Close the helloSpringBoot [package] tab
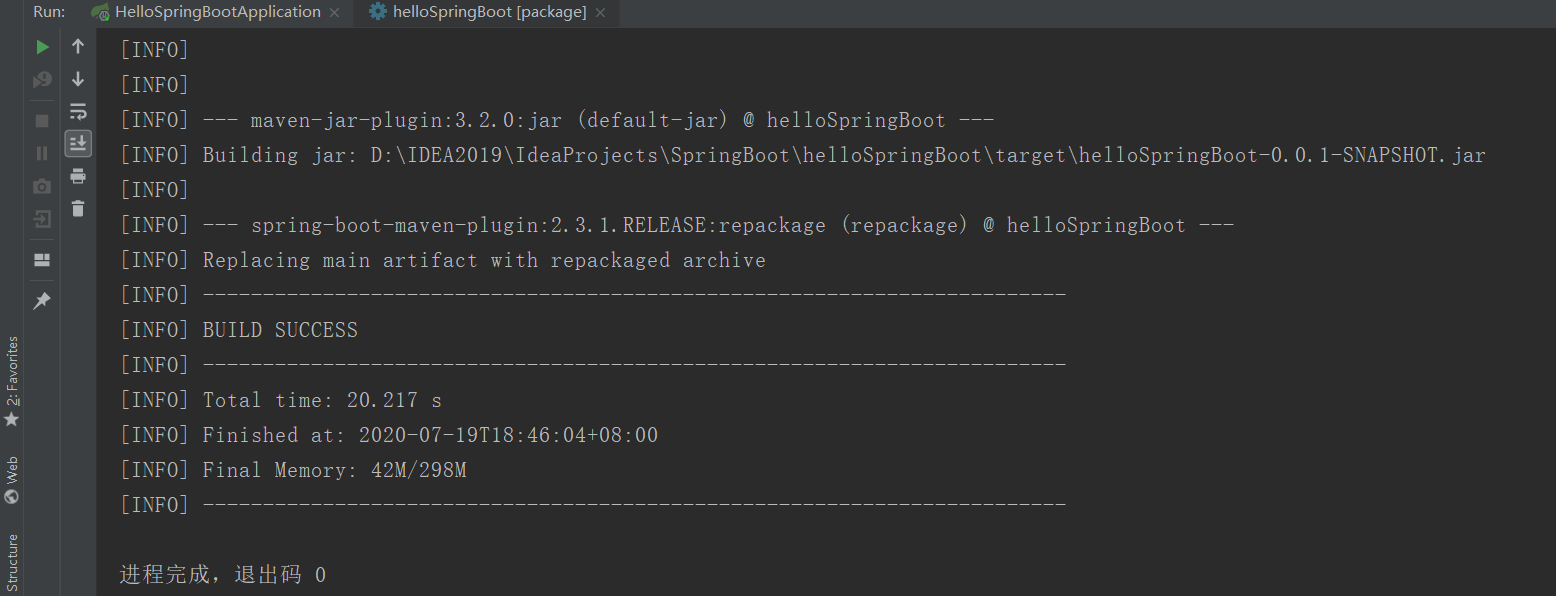Image resolution: width=1556 pixels, height=596 pixels. [600, 13]
